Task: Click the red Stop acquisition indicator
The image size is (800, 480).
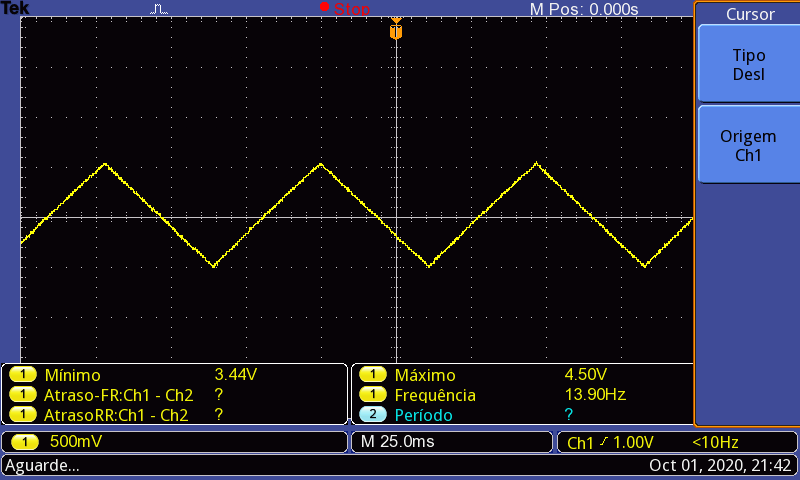Action: tap(344, 8)
